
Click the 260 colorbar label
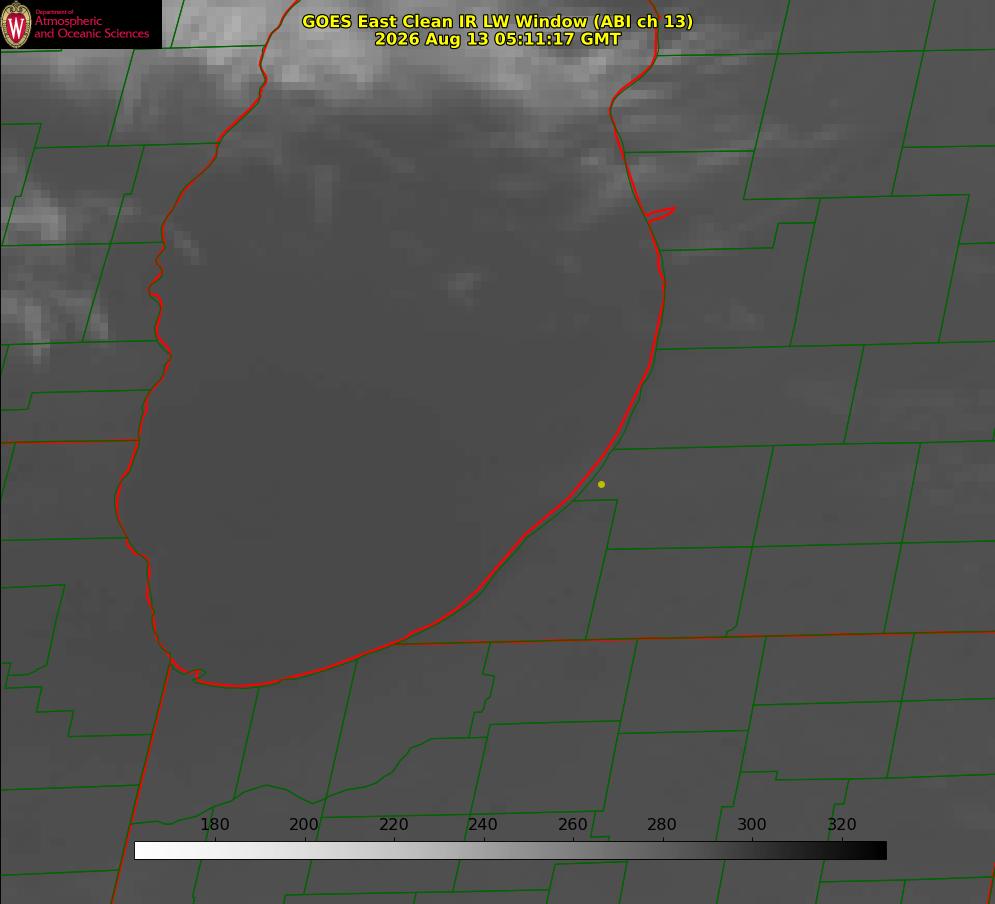[x=572, y=824]
